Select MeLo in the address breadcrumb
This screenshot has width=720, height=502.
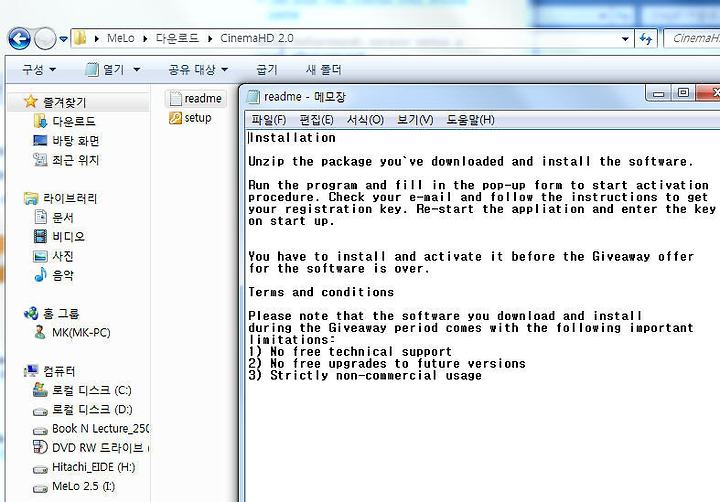[120, 38]
